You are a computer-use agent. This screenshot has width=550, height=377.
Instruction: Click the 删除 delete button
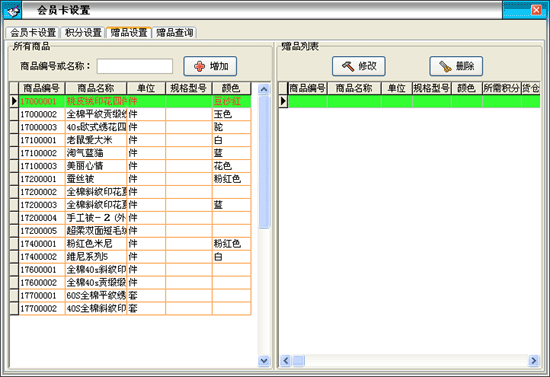point(456,66)
